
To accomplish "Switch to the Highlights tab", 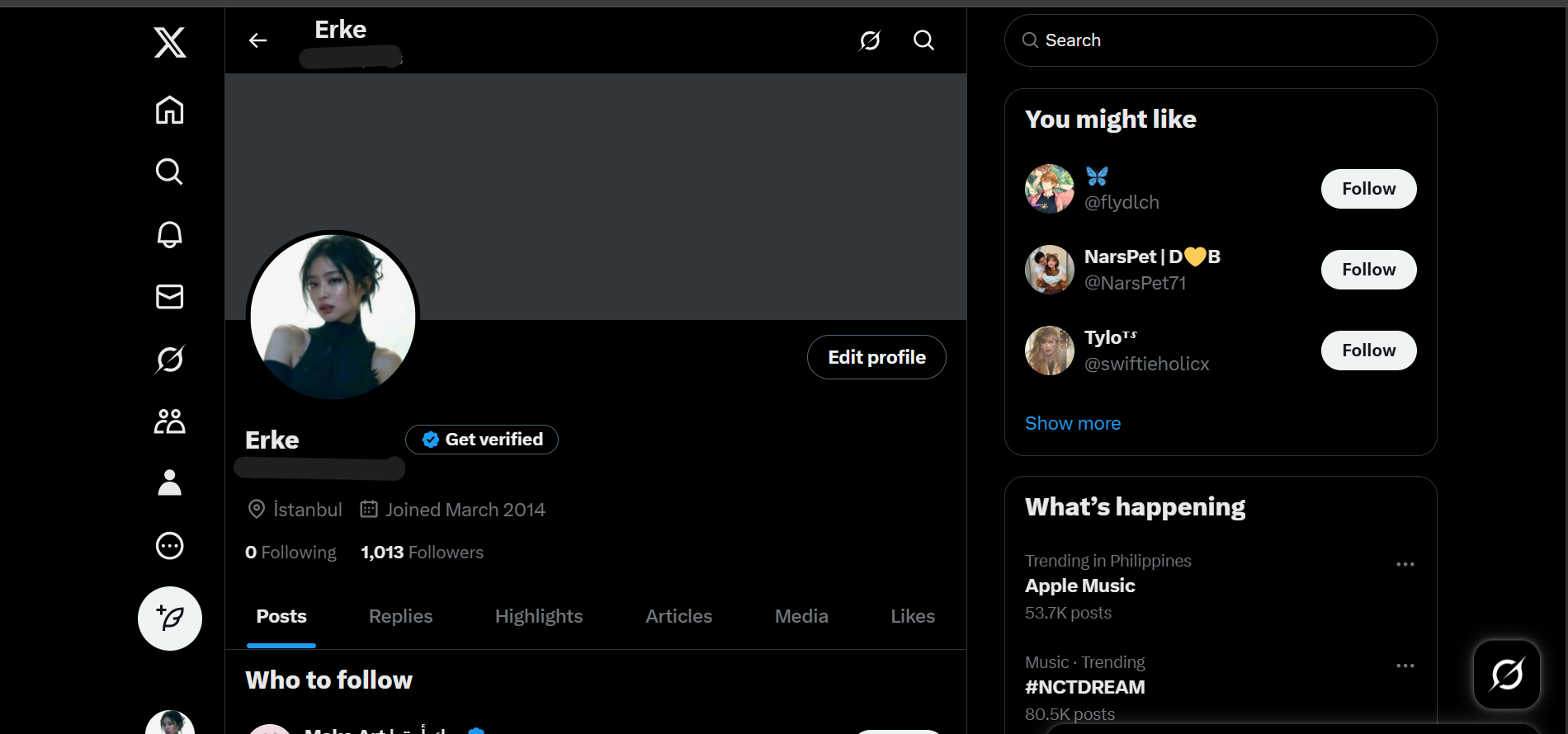I will pos(539,616).
